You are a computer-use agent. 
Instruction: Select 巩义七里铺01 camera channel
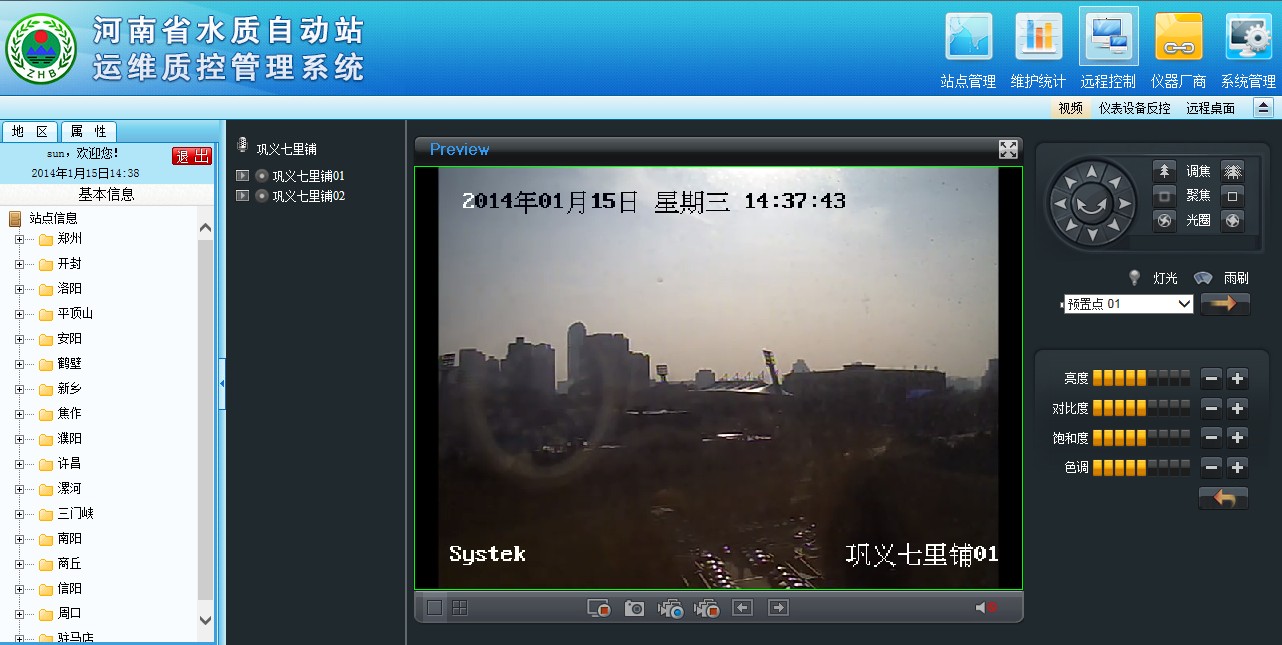(x=308, y=176)
